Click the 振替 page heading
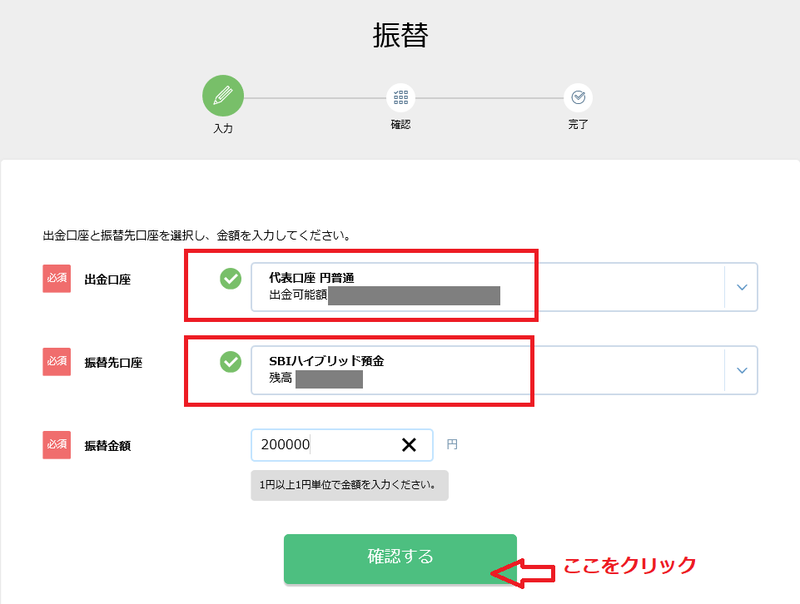This screenshot has width=800, height=604. tap(401, 35)
